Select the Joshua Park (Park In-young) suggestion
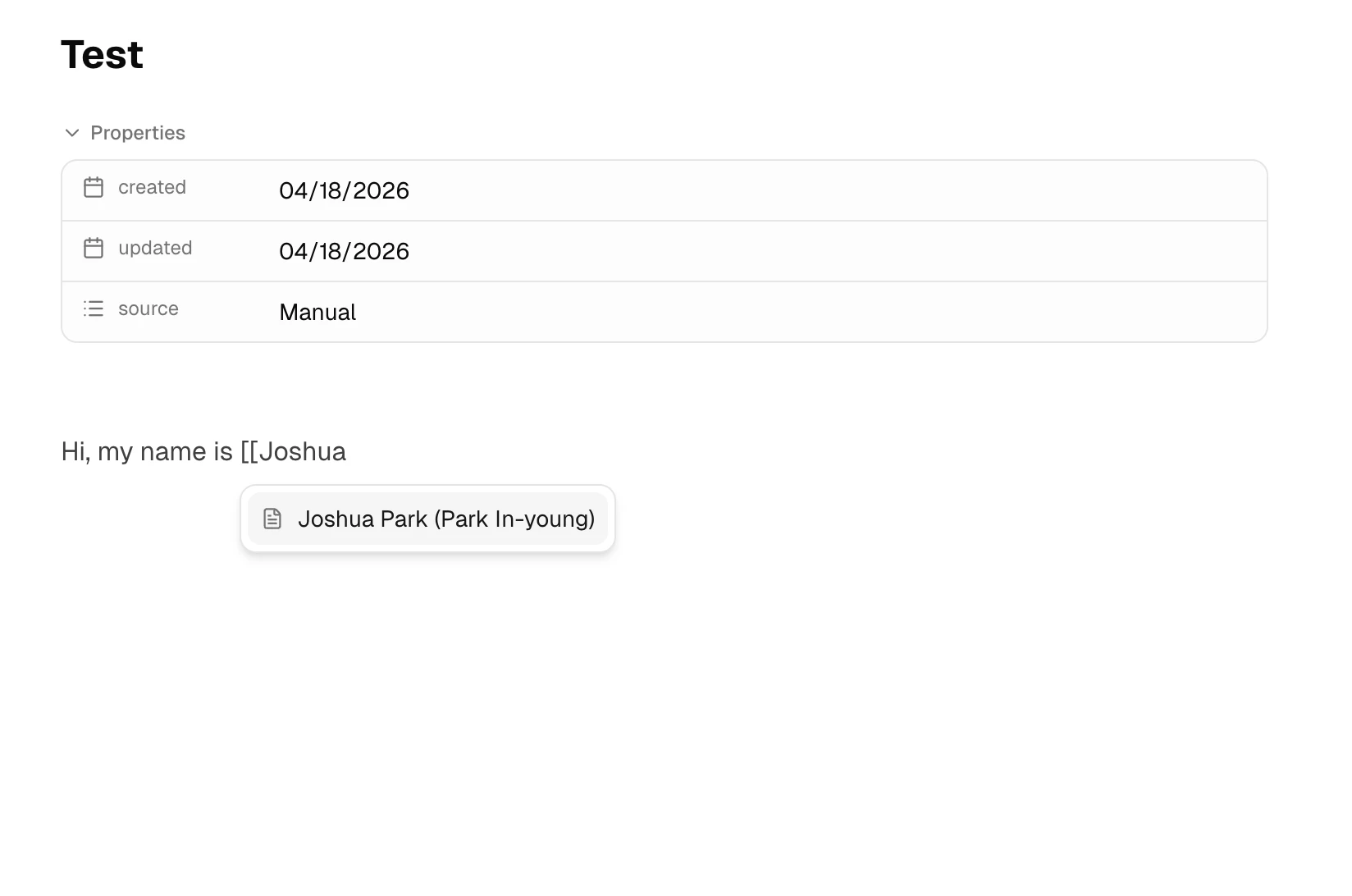The height and width of the screenshot is (896, 1352). pos(427,518)
